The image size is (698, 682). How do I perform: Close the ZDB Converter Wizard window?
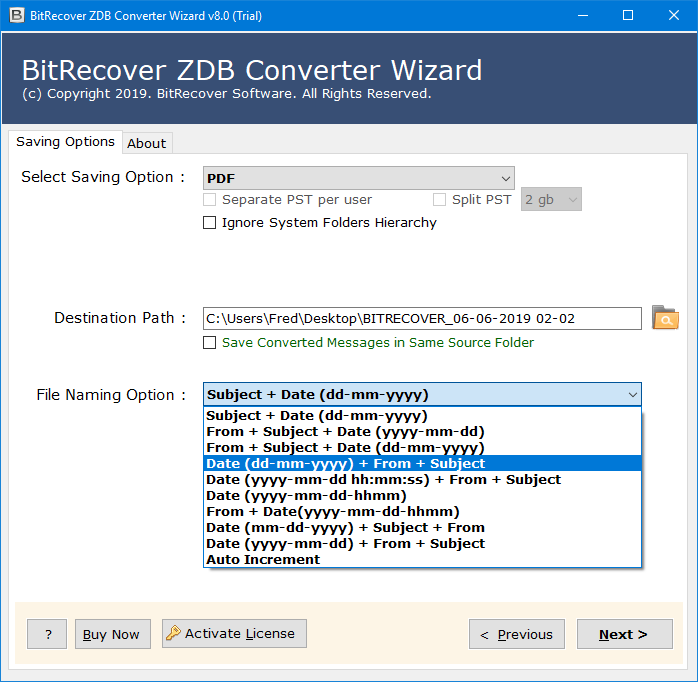click(x=674, y=16)
